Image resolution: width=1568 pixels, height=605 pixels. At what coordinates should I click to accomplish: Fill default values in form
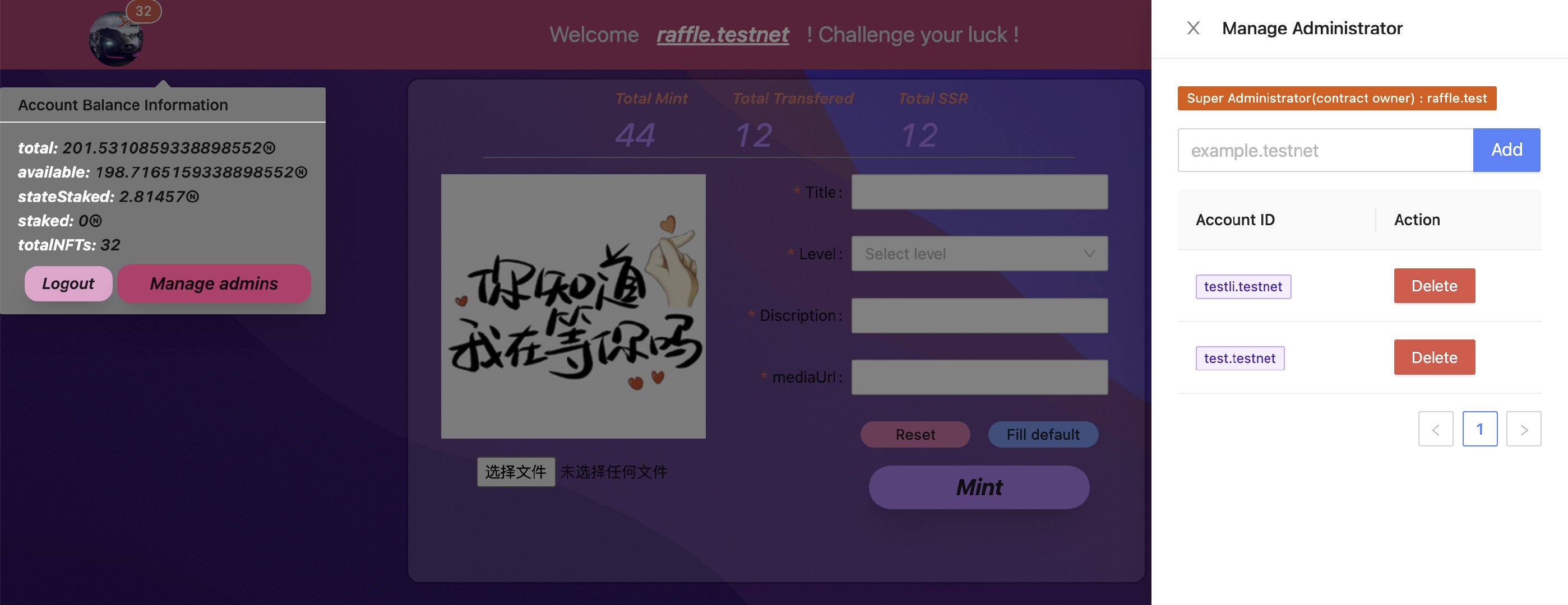[1043, 435]
